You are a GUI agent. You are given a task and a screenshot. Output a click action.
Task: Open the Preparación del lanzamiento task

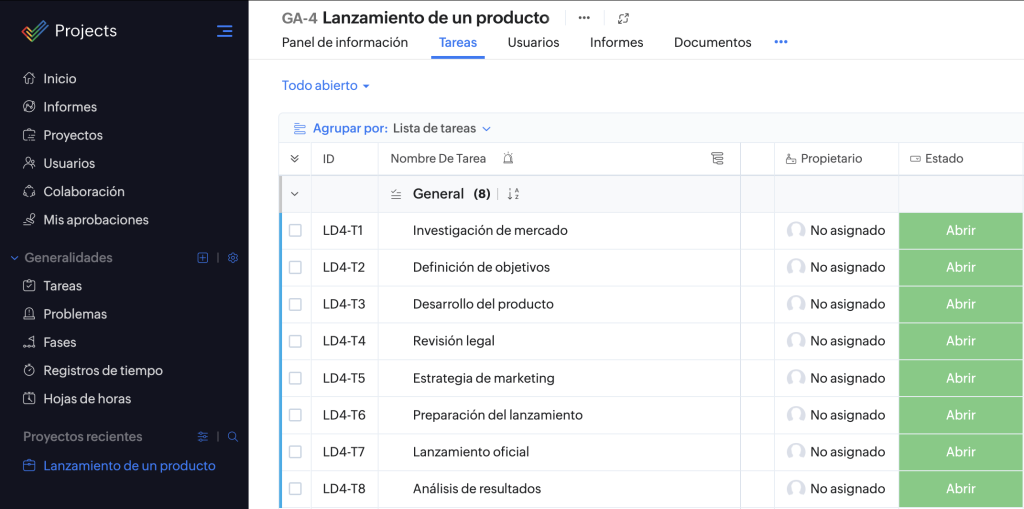pyautogui.click(x=498, y=415)
